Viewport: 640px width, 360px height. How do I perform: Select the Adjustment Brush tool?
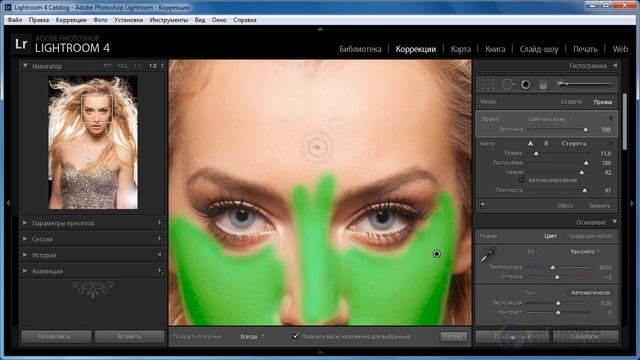[x=584, y=84]
